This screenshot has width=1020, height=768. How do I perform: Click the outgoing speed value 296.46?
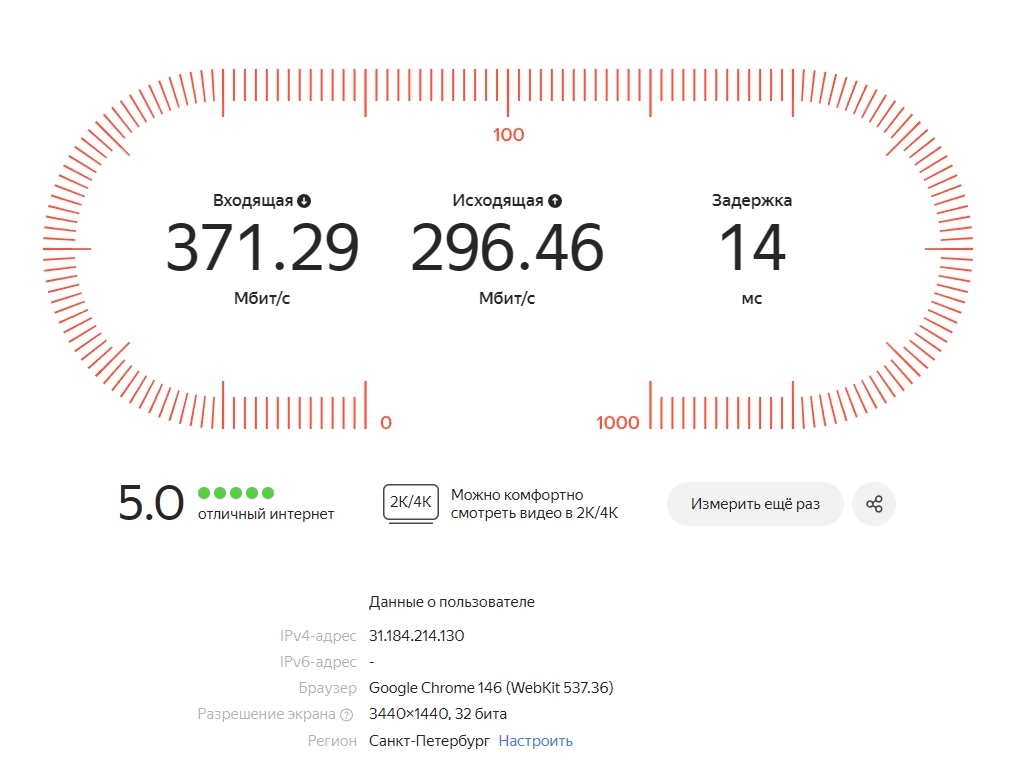[507, 247]
